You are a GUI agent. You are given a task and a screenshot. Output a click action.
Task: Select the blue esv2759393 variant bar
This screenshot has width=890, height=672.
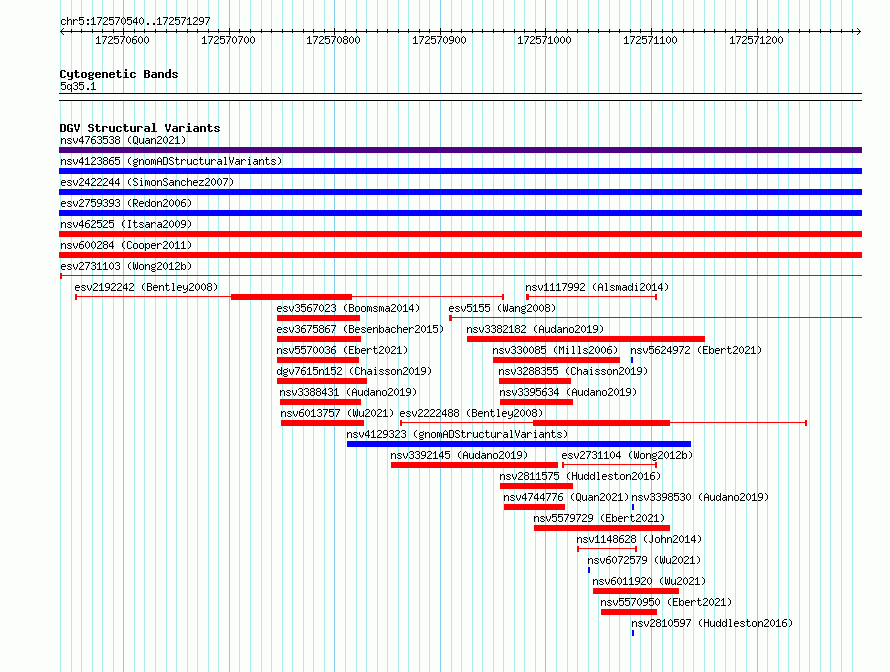pos(460,213)
